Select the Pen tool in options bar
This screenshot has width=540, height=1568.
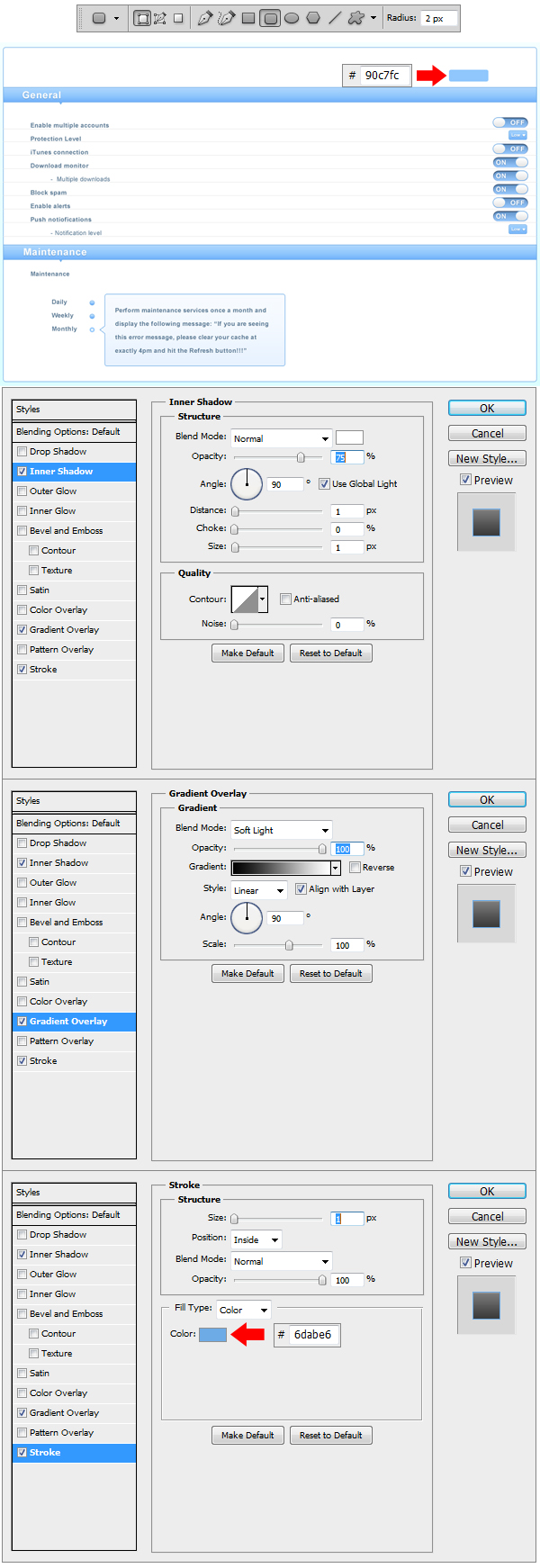(204, 18)
